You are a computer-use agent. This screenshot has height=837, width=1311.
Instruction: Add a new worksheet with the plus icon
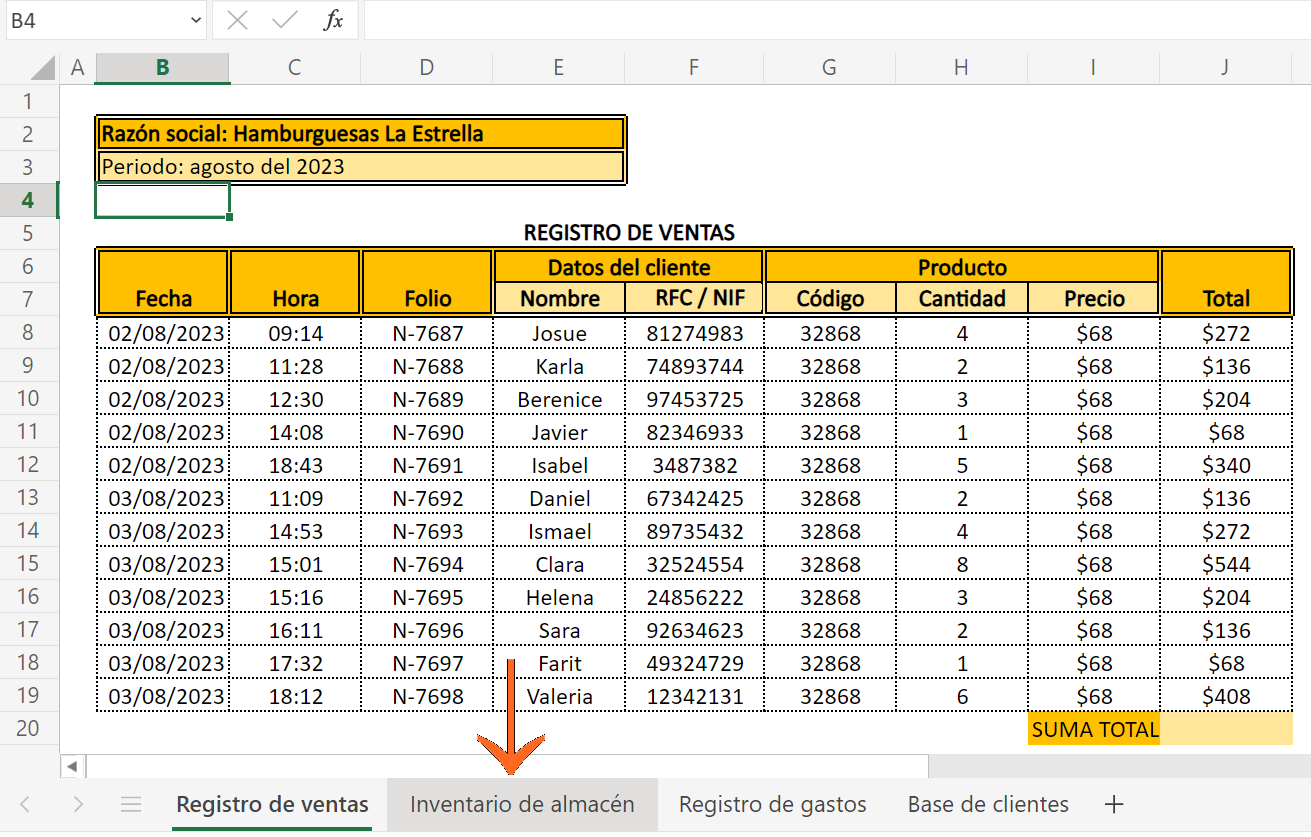click(x=1114, y=804)
